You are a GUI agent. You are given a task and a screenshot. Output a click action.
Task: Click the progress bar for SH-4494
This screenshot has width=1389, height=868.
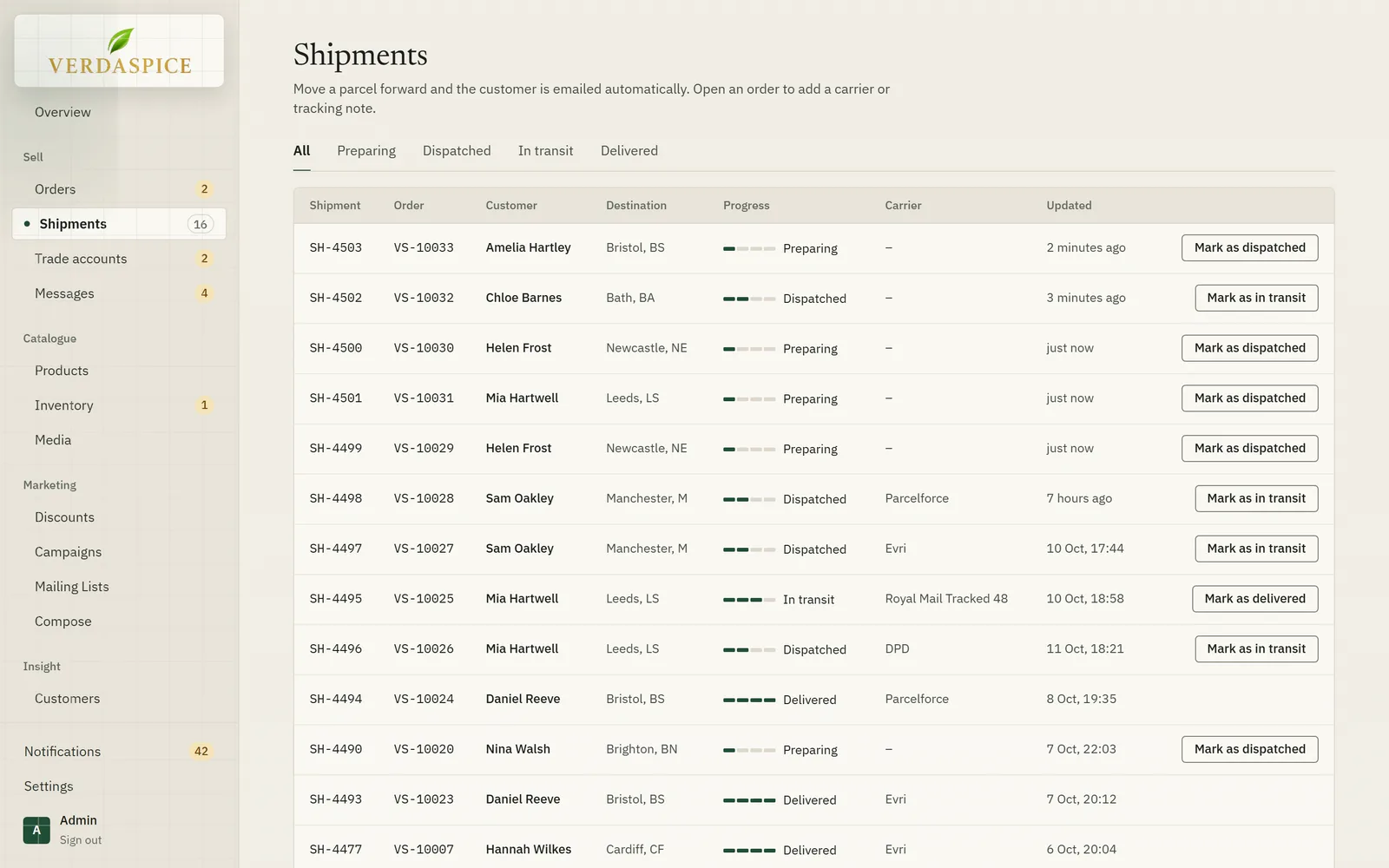[749, 700]
